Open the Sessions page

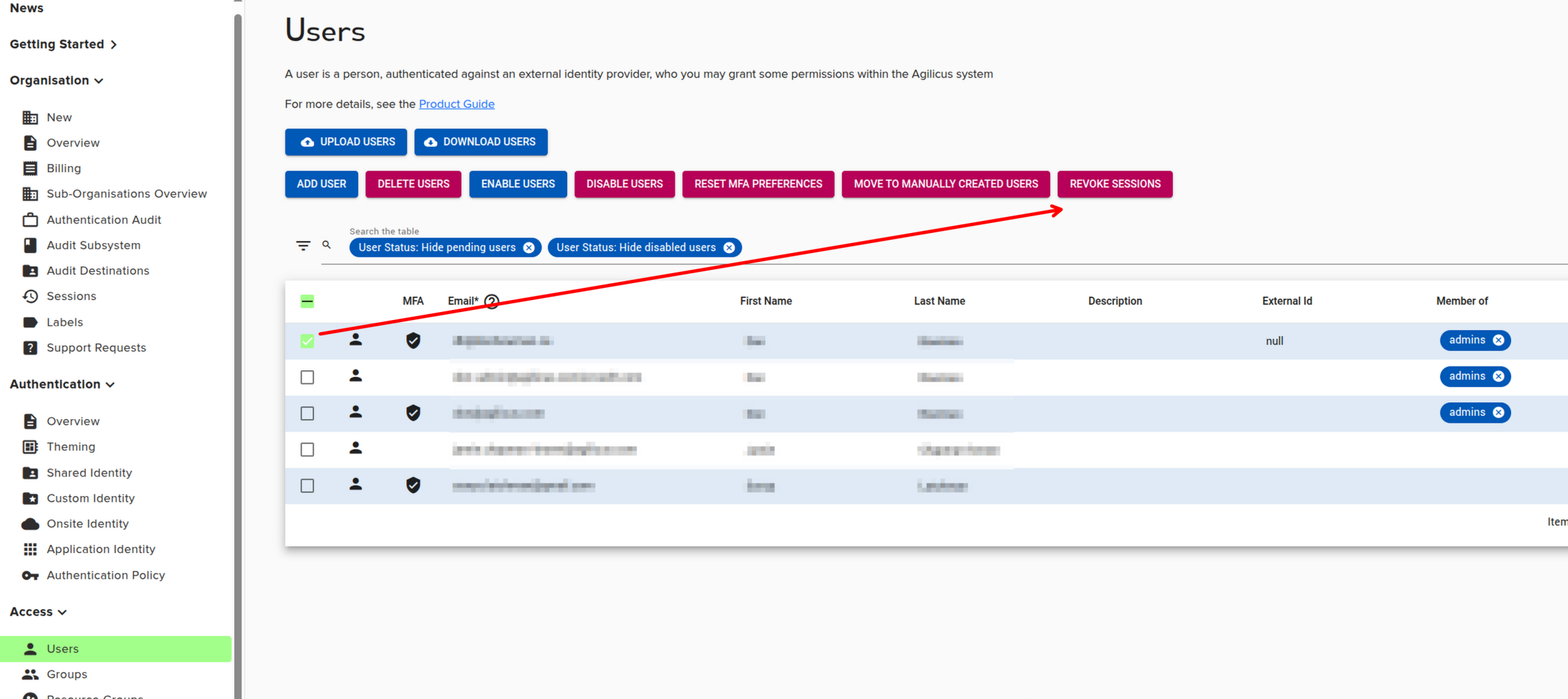pos(72,297)
